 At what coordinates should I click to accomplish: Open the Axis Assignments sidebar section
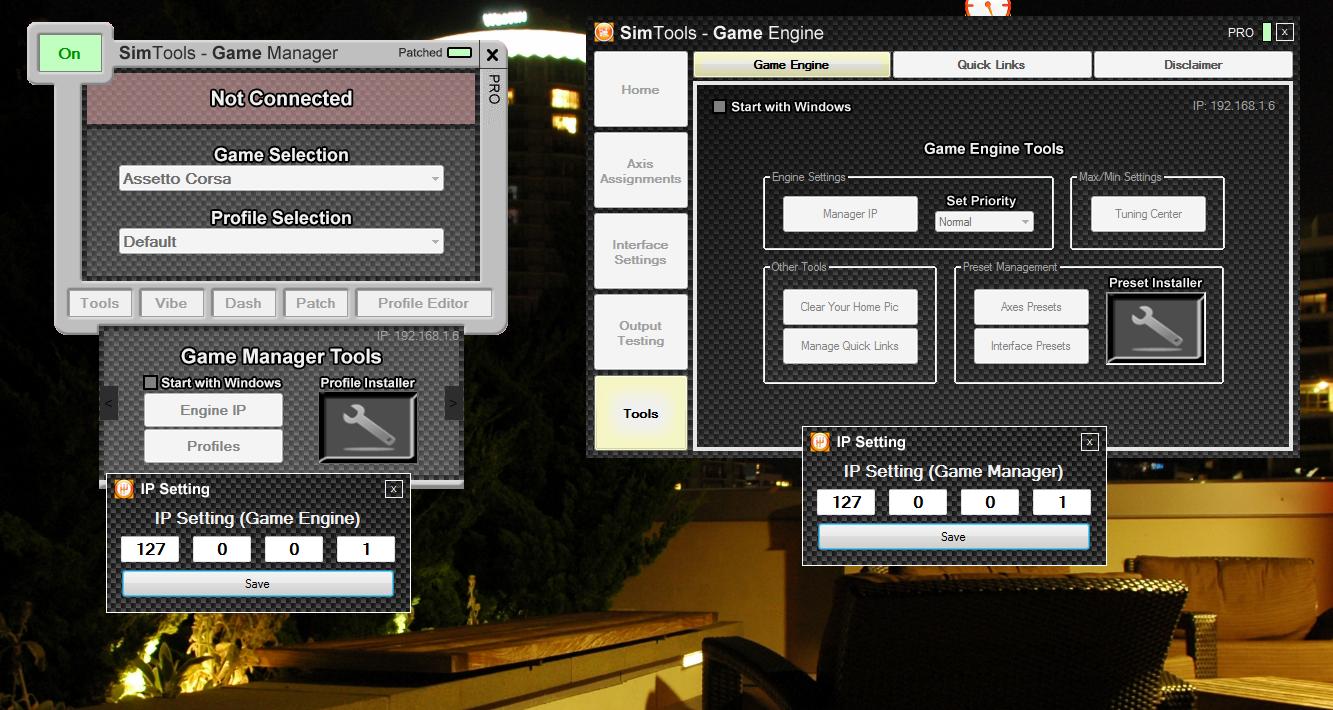[640, 171]
